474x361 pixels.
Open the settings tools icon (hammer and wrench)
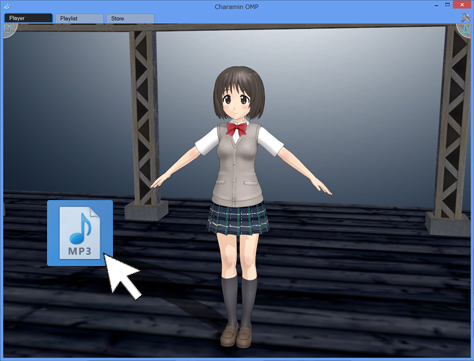pyautogui.click(x=466, y=18)
